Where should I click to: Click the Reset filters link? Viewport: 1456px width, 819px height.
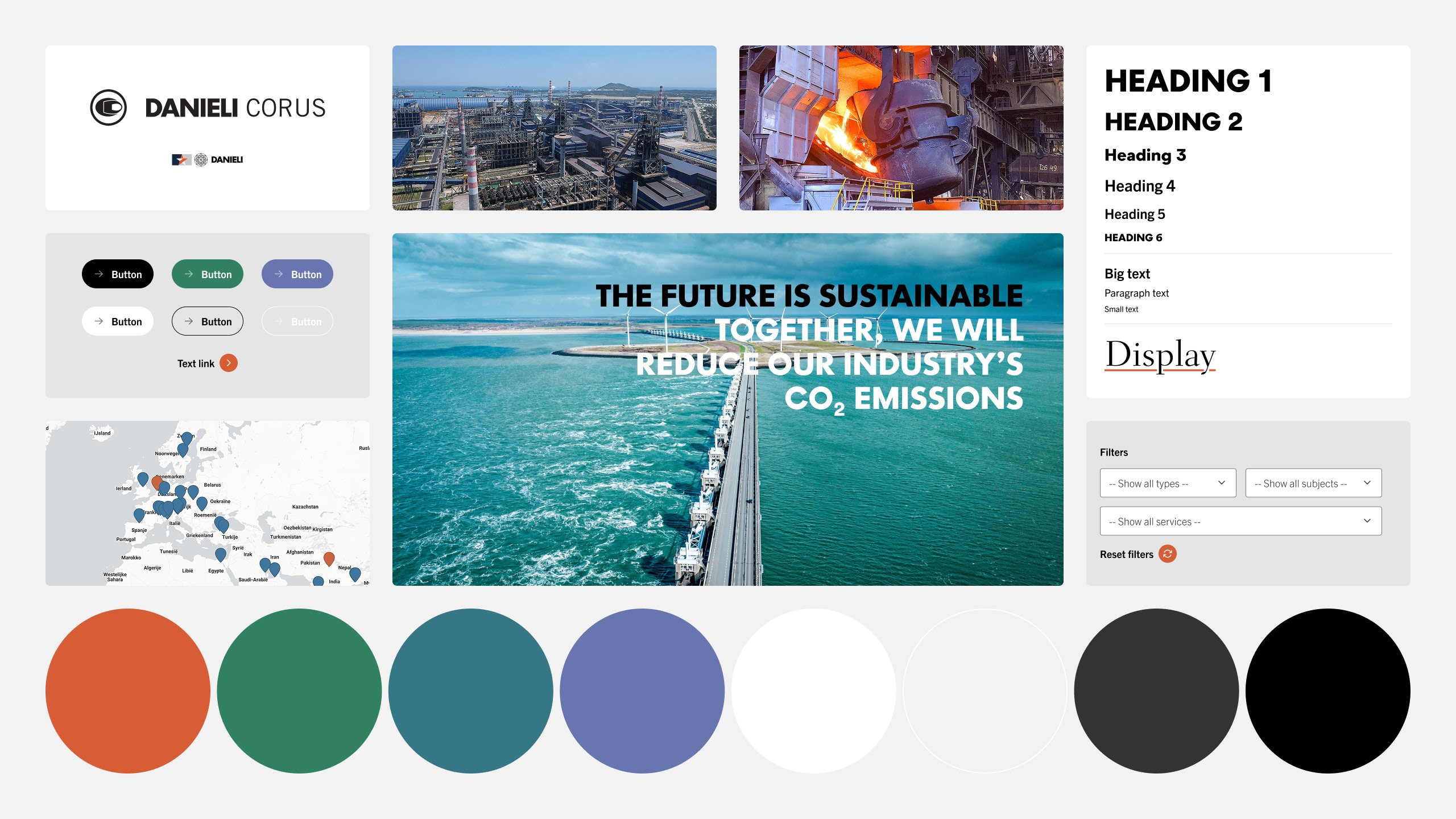[1126, 555]
